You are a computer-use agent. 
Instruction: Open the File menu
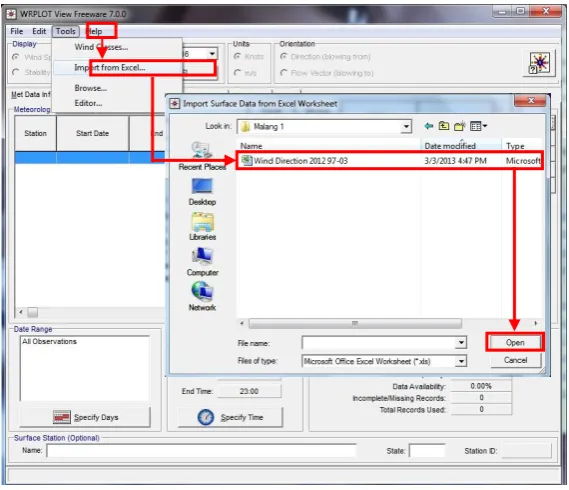coord(17,31)
